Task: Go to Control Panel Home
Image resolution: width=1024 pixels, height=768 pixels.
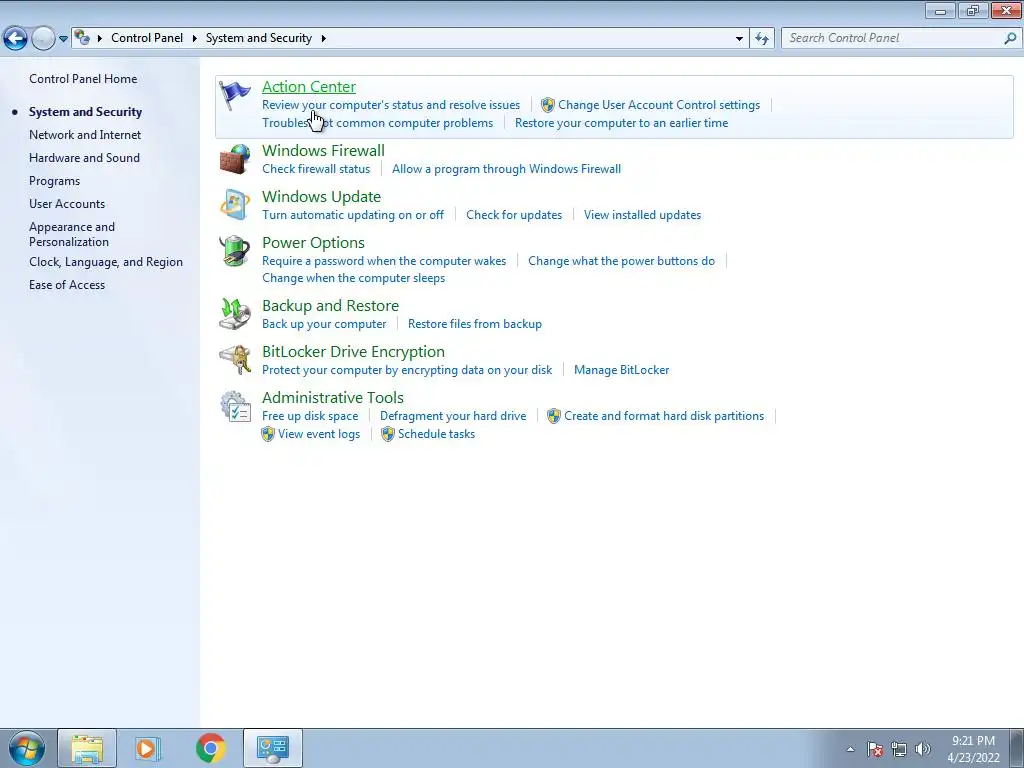Action: 83,79
